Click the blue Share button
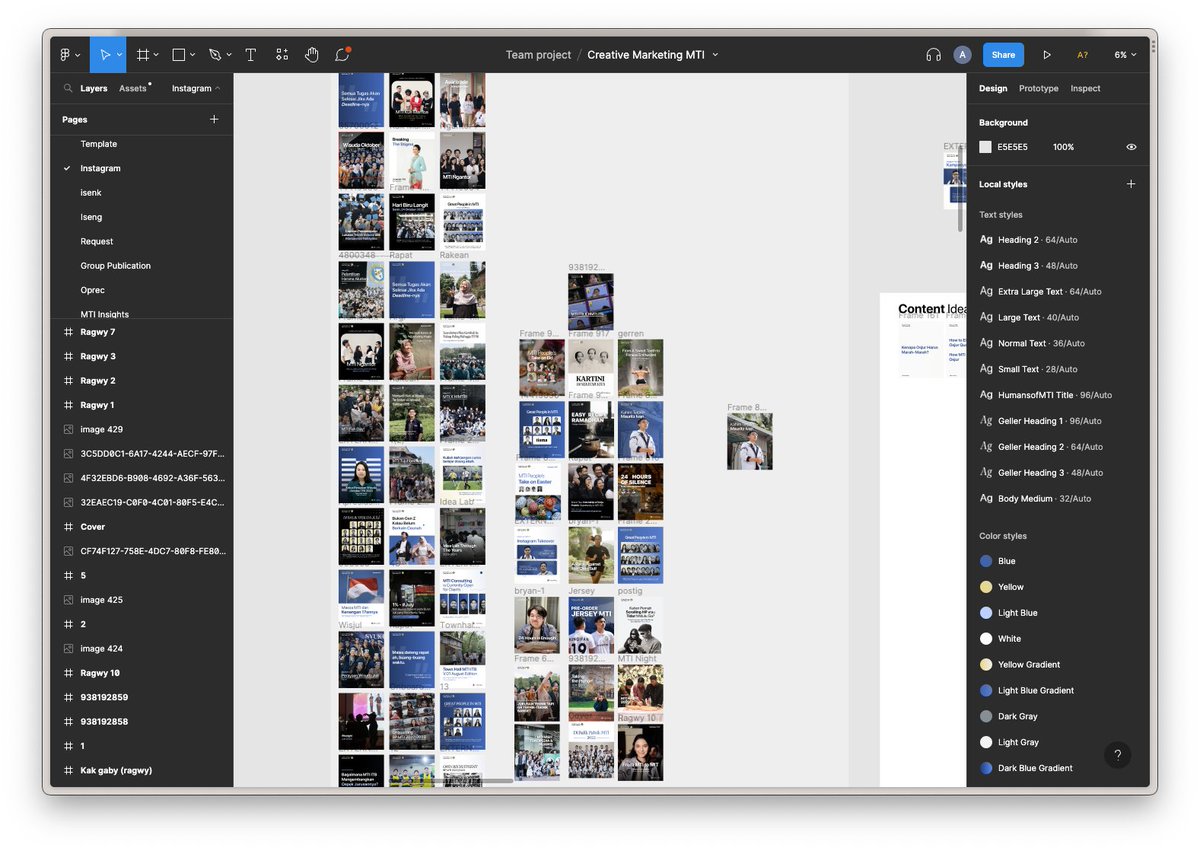This screenshot has height=851, width=1200. click(1003, 55)
